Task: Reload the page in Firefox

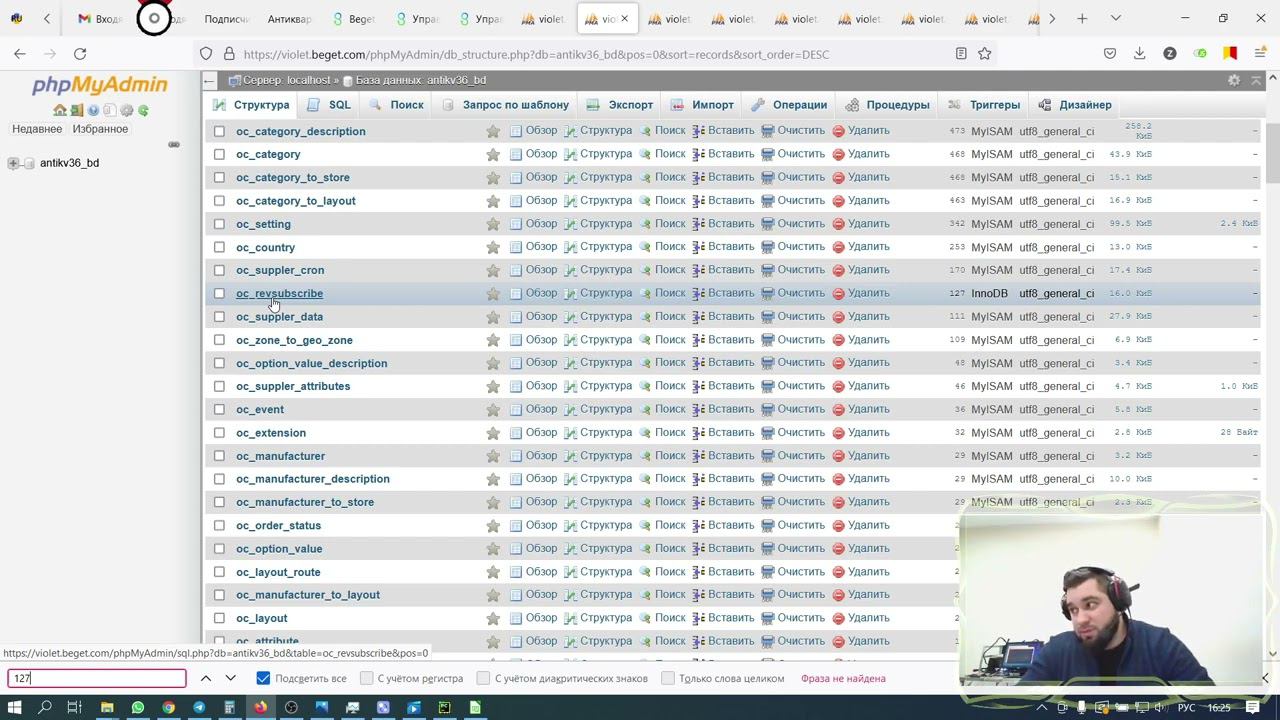Action: tap(80, 54)
